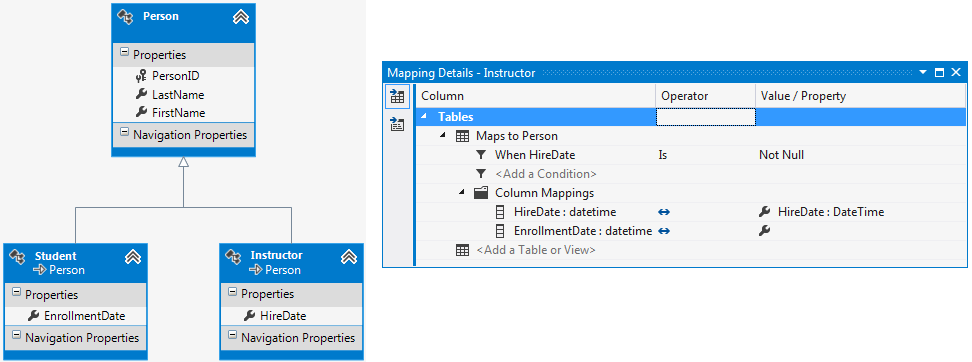The width and height of the screenshot is (972, 362).
Task: Click the Add a Condition filter icon
Action: pos(480,174)
